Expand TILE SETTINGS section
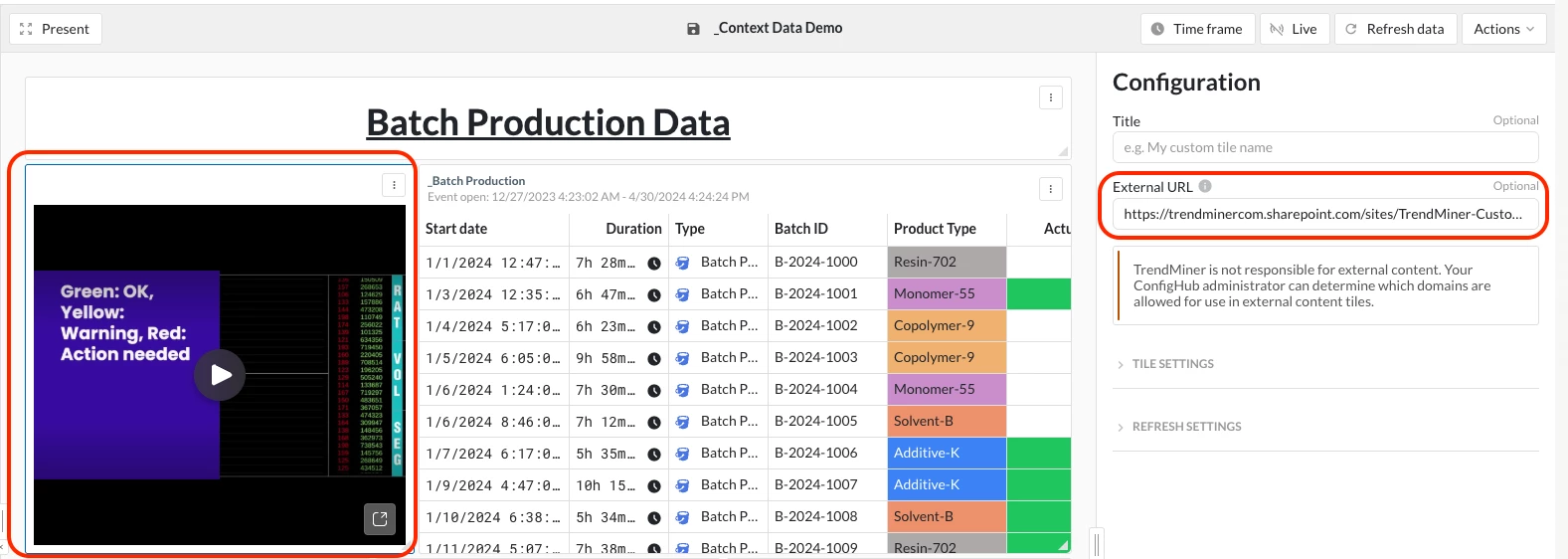 (1172, 364)
